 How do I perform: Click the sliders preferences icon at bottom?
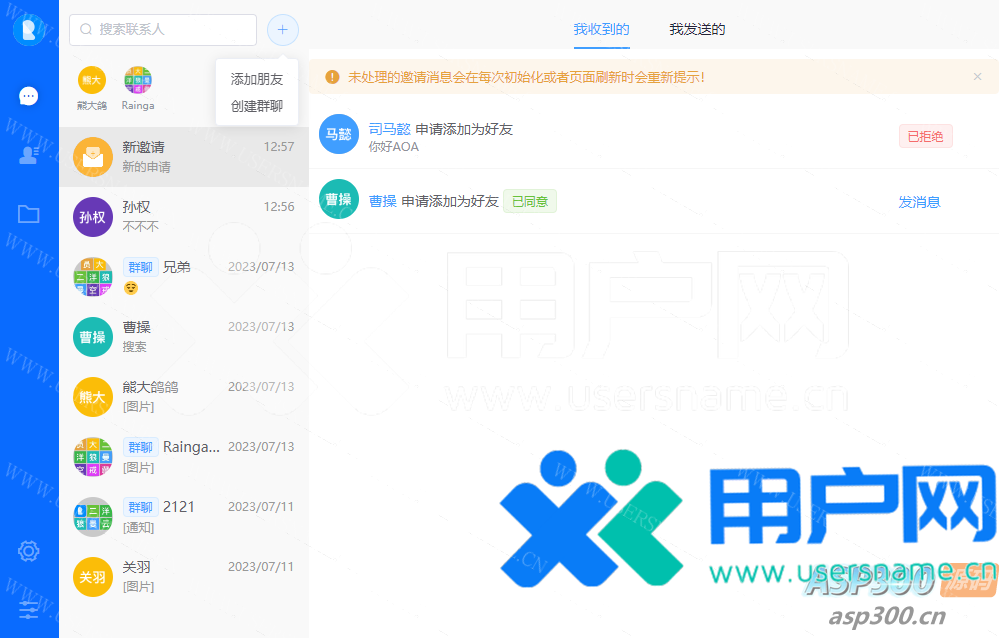(29, 609)
